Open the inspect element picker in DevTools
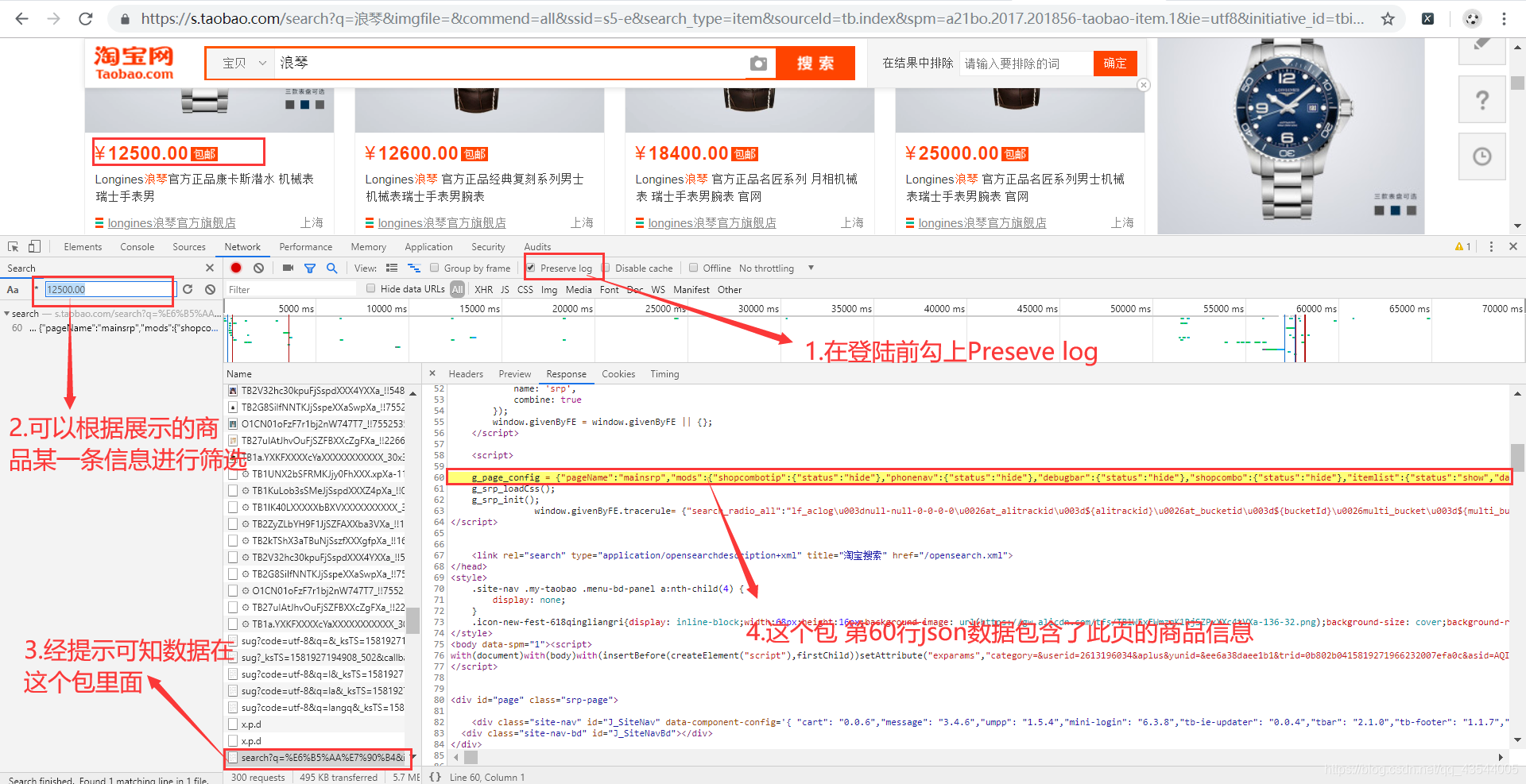The image size is (1526, 784). tap(14, 247)
